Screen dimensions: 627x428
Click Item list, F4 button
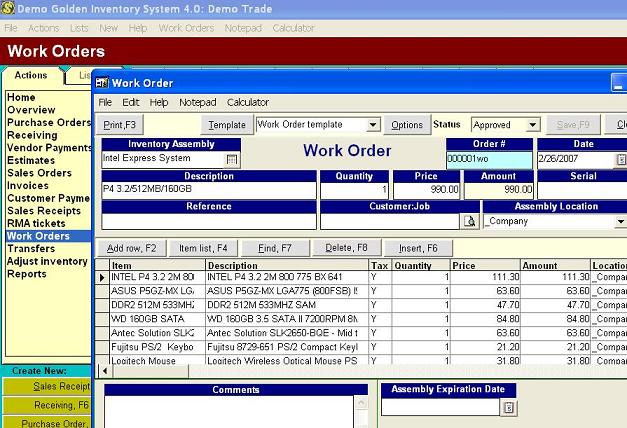pos(203,248)
